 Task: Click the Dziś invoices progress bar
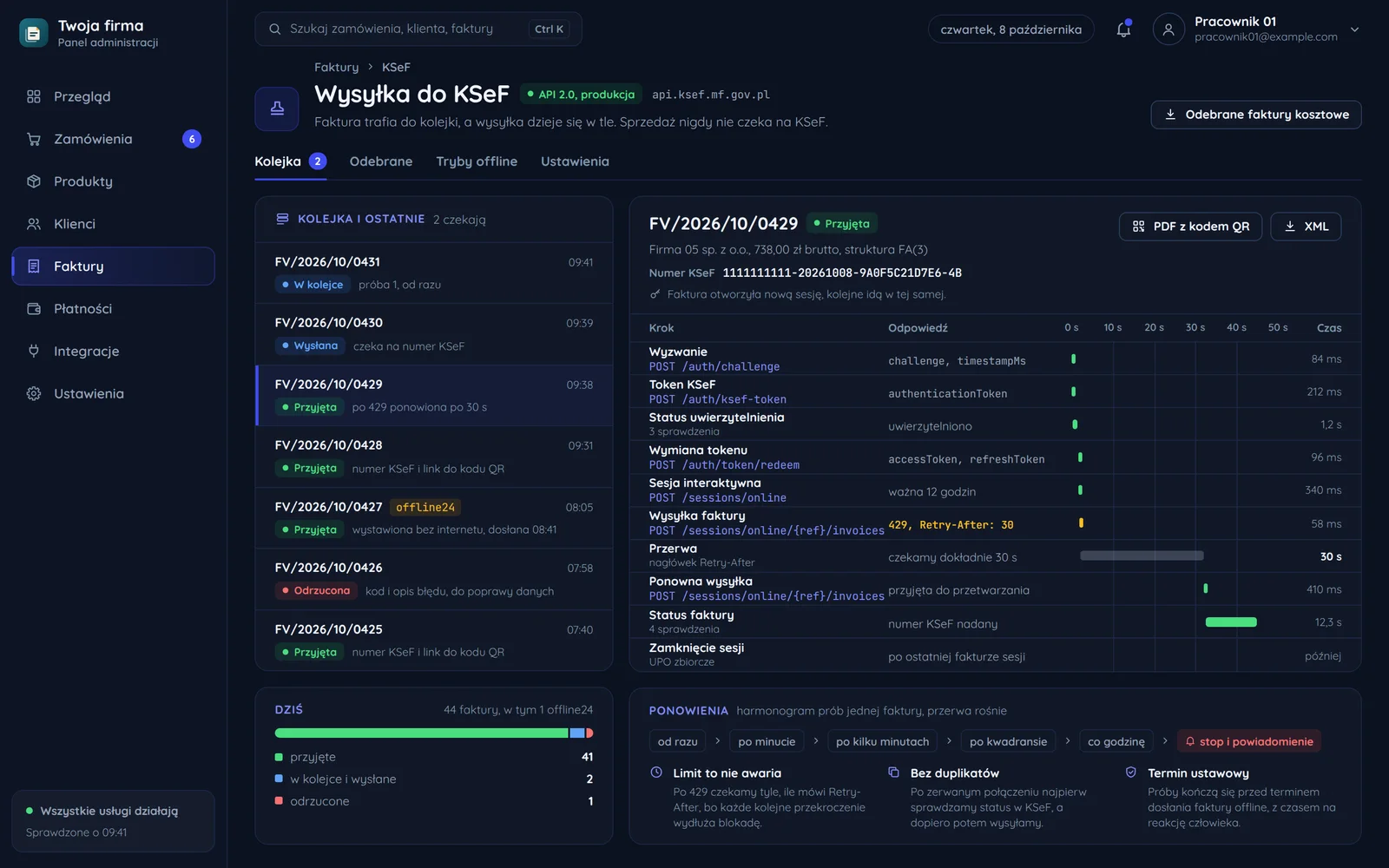coord(434,733)
